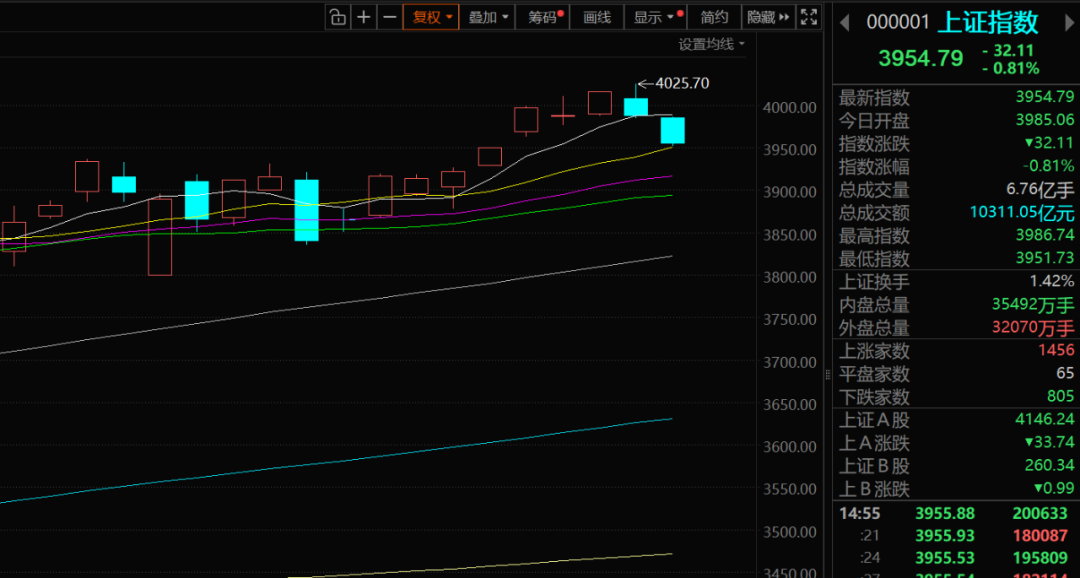Enter fullscreen with the expand icon

[x=810, y=17]
